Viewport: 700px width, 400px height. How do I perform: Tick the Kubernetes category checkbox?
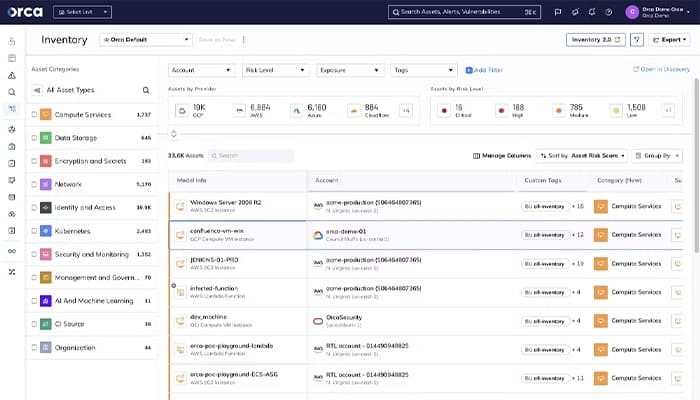(34, 231)
